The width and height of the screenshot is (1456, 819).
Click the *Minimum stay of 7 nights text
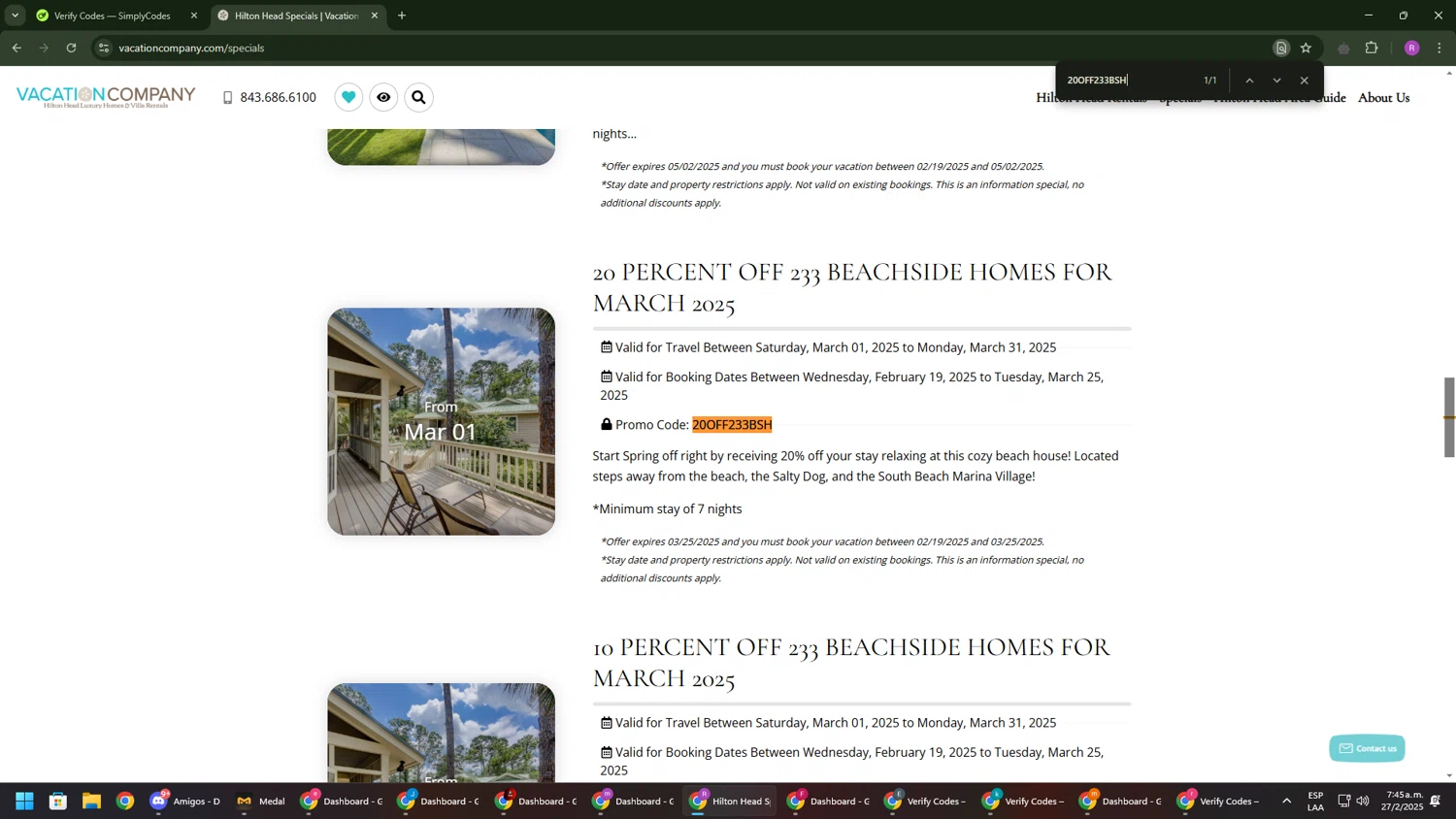coord(668,509)
